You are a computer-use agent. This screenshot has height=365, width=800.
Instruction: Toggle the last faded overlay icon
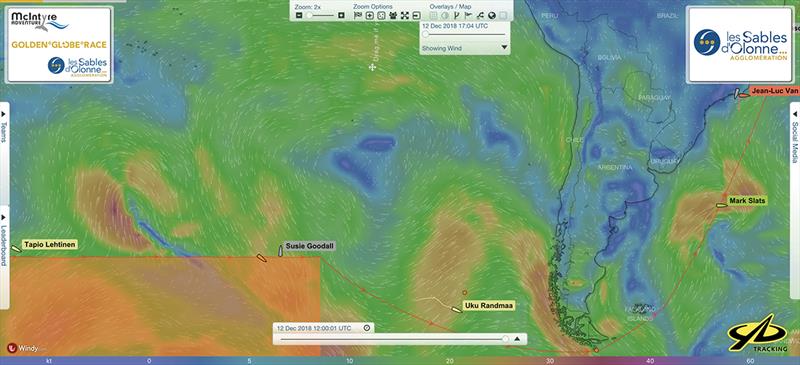(504, 15)
